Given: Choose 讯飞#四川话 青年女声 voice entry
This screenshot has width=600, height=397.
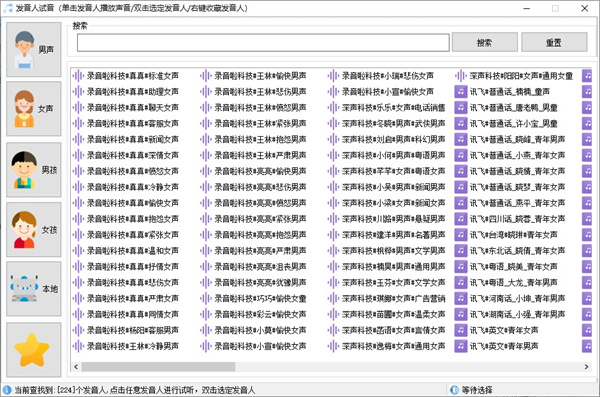Looking at the screenshot, I should point(517,219).
